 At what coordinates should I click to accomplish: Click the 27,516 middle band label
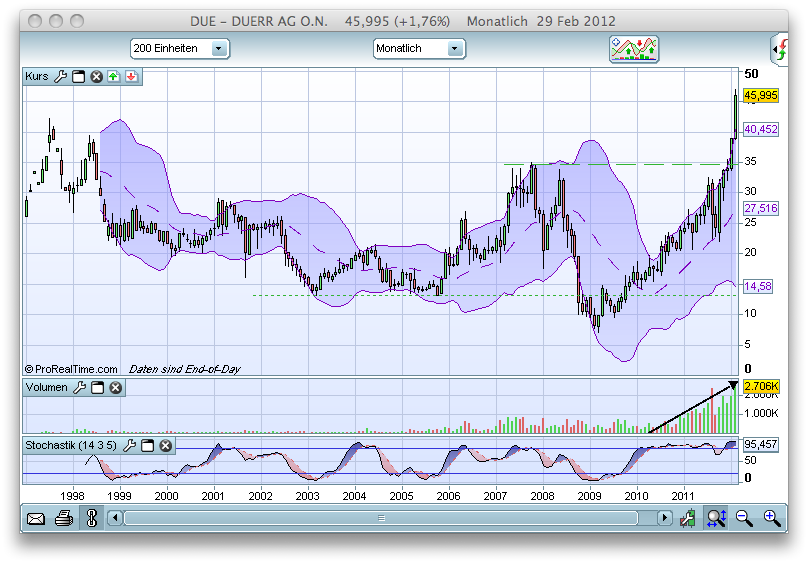tap(761, 208)
